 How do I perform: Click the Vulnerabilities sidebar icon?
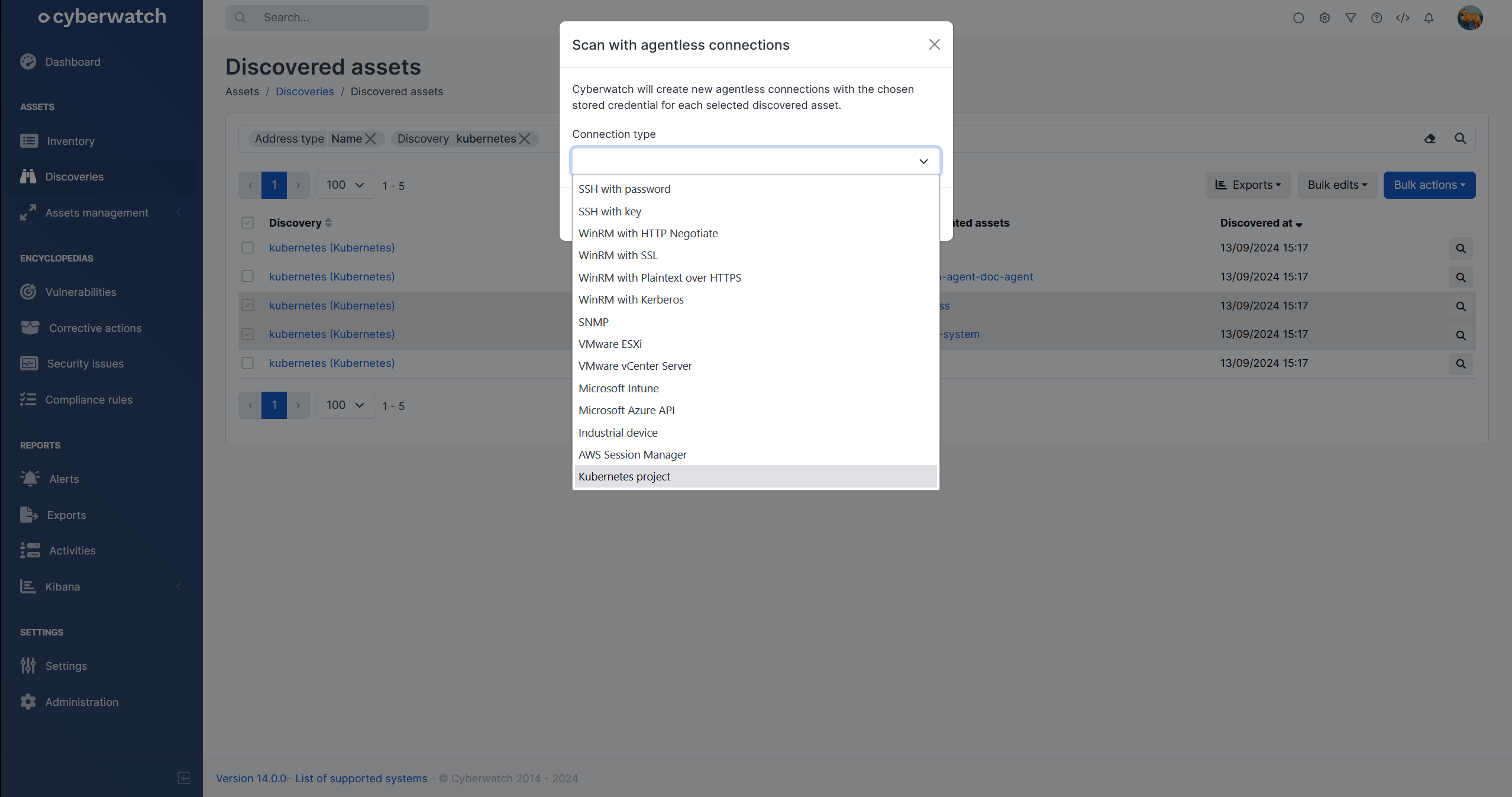coord(28,292)
